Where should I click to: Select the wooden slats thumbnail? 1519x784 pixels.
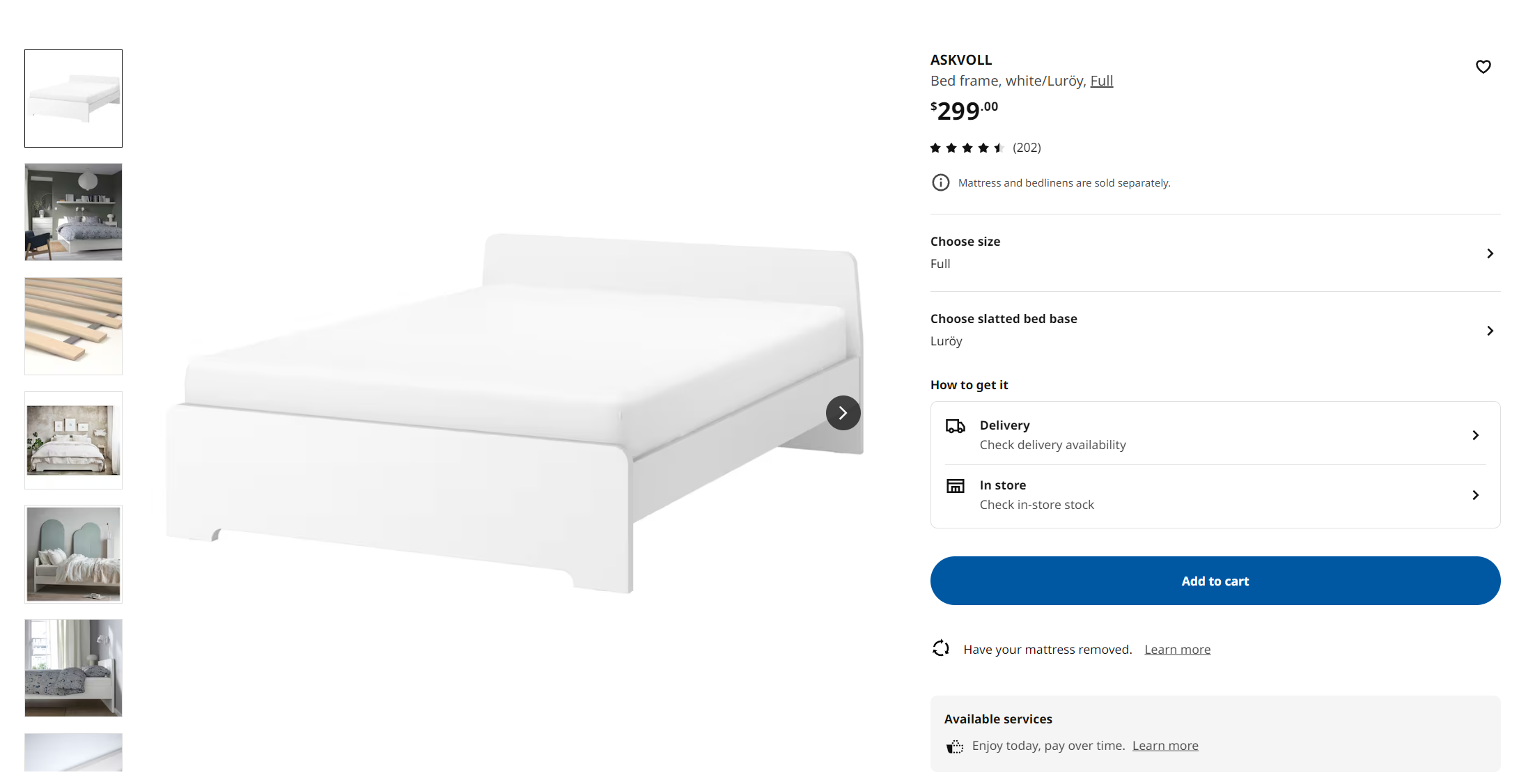tap(73, 326)
